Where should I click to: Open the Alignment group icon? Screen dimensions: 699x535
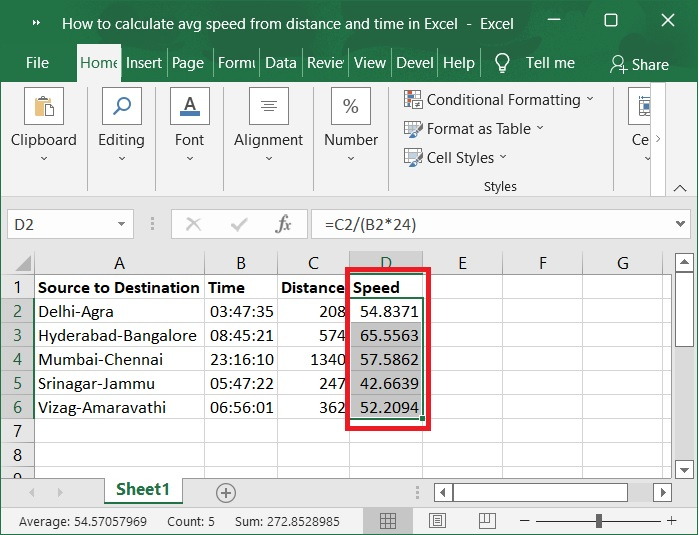pyautogui.click(x=268, y=107)
